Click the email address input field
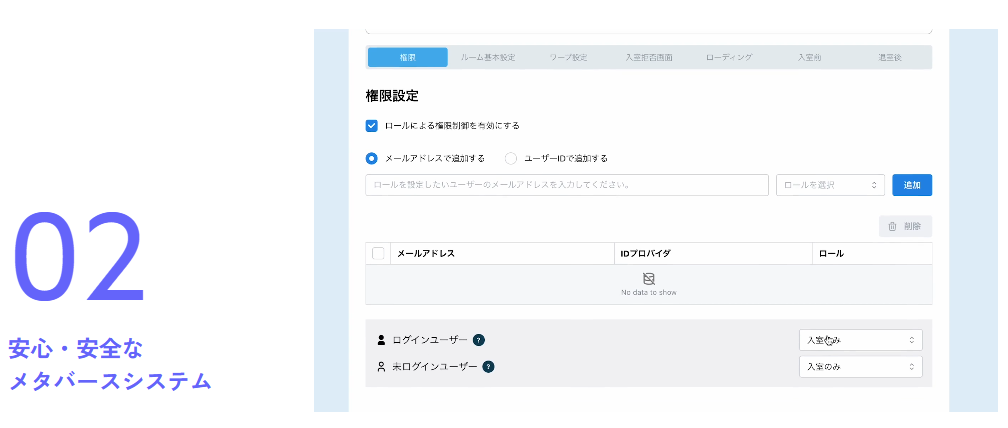Viewport: 1008px width, 428px height. coord(566,185)
